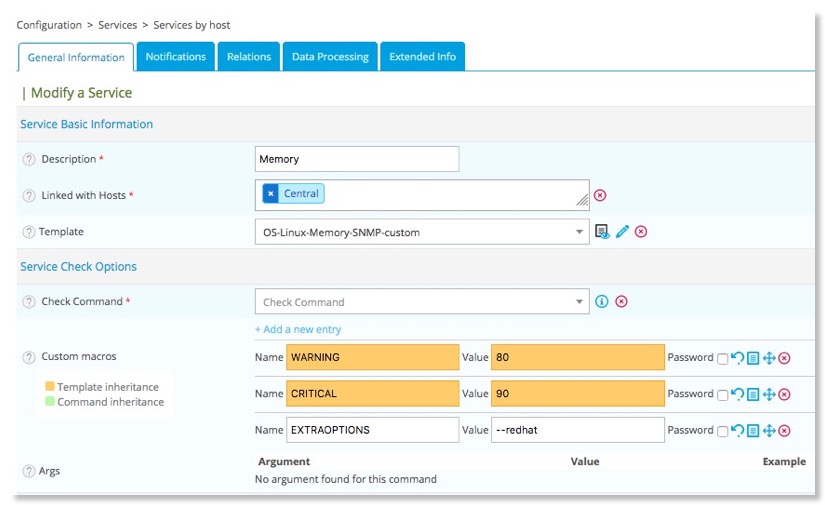Reset the WARNING macro to default value

[x=737, y=358]
